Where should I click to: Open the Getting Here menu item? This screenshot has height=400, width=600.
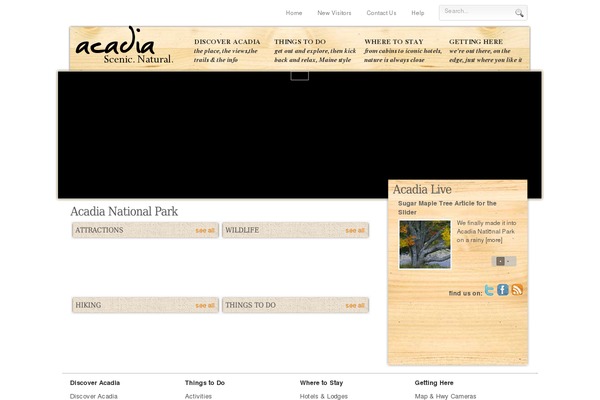tap(486, 51)
